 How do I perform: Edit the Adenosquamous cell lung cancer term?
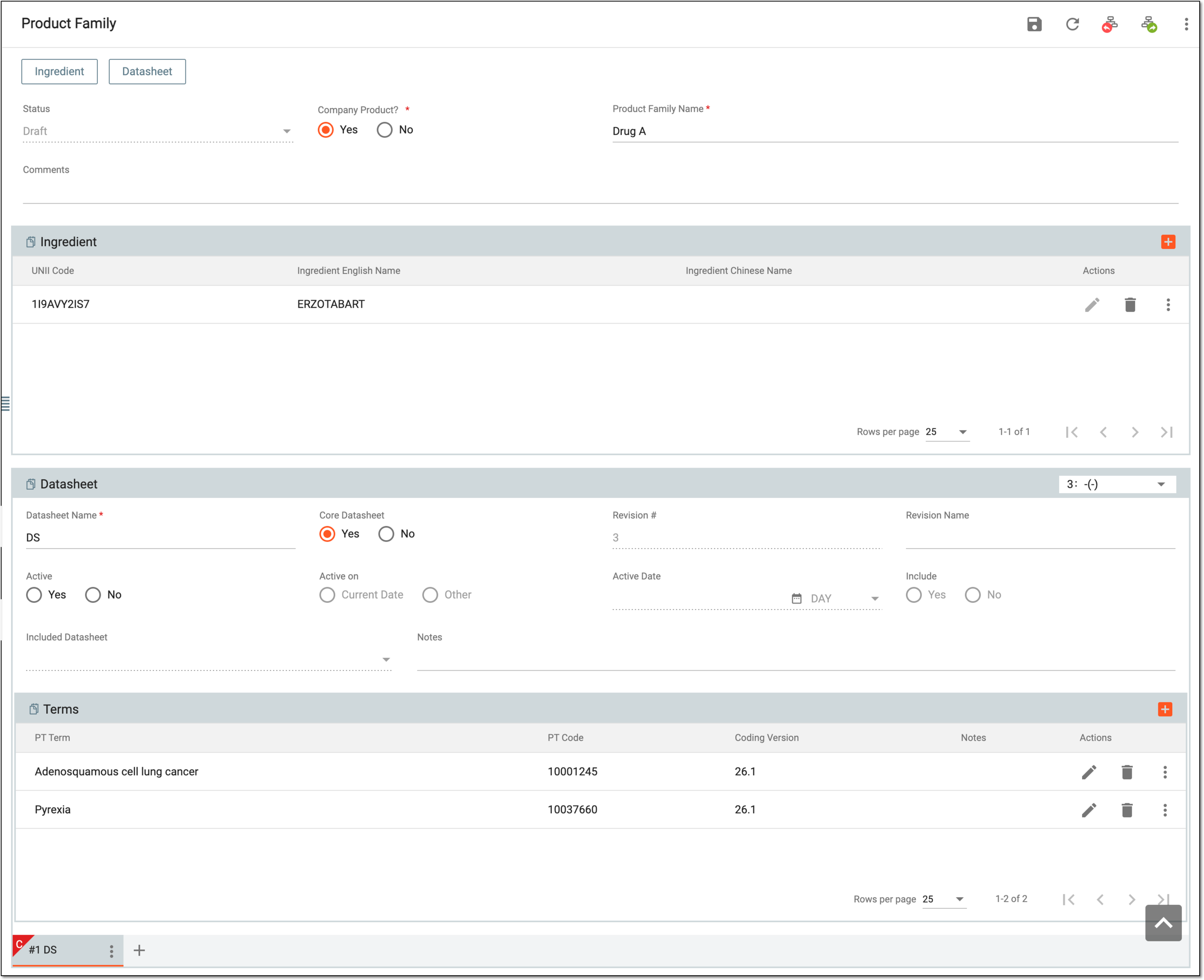pos(1089,771)
